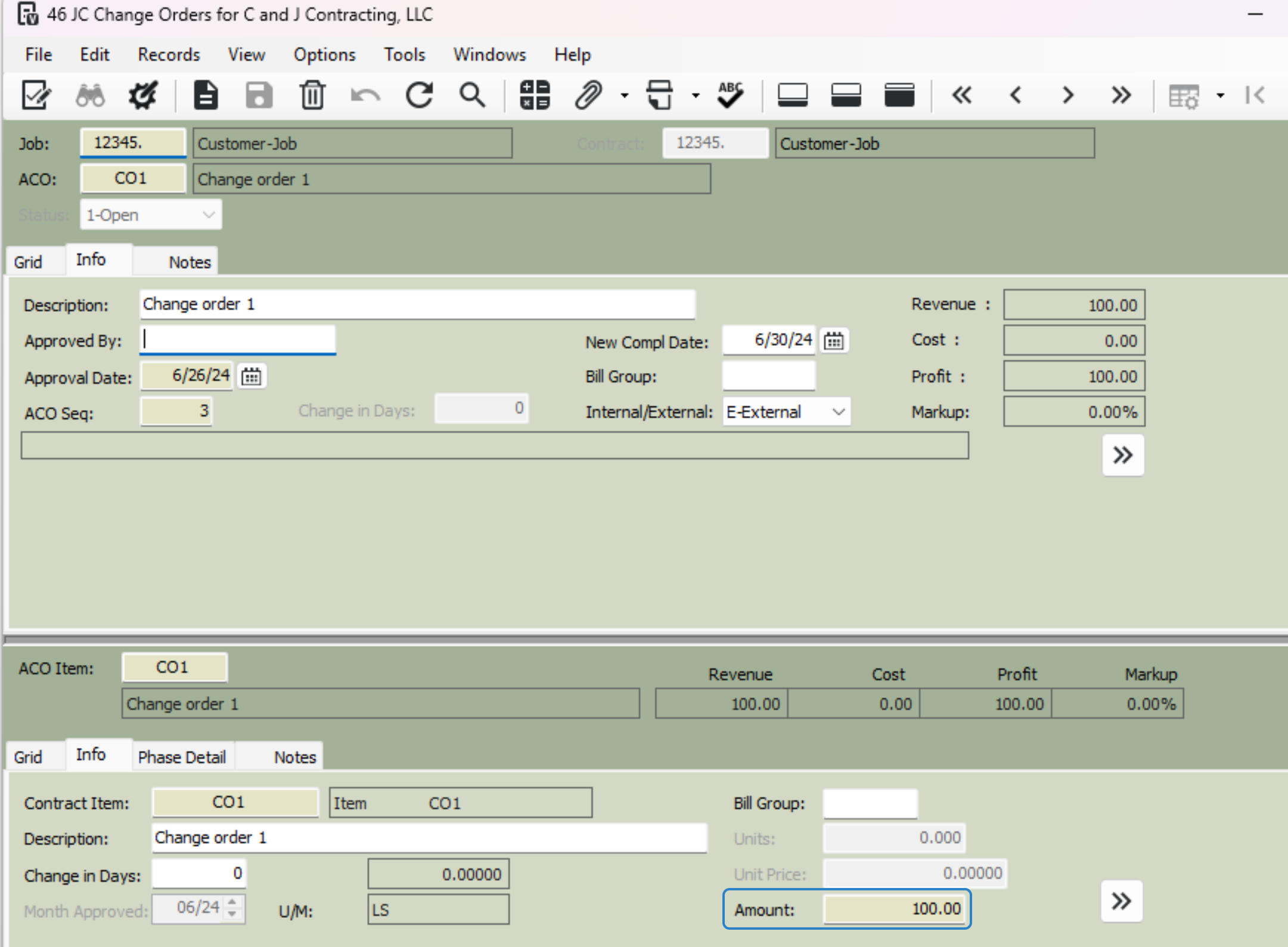Open the Records menu
Viewport: 1288px width, 947px height.
(x=169, y=55)
